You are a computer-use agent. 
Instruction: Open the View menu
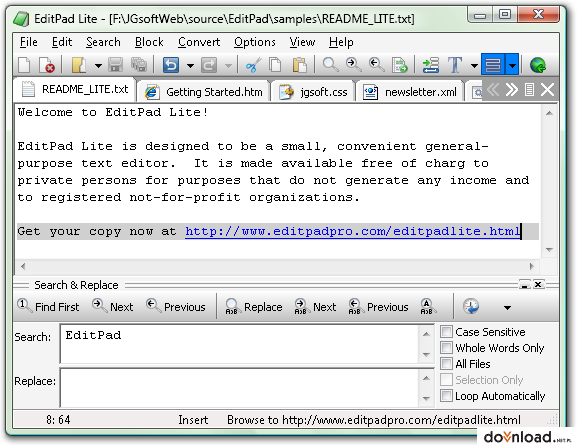(302, 42)
